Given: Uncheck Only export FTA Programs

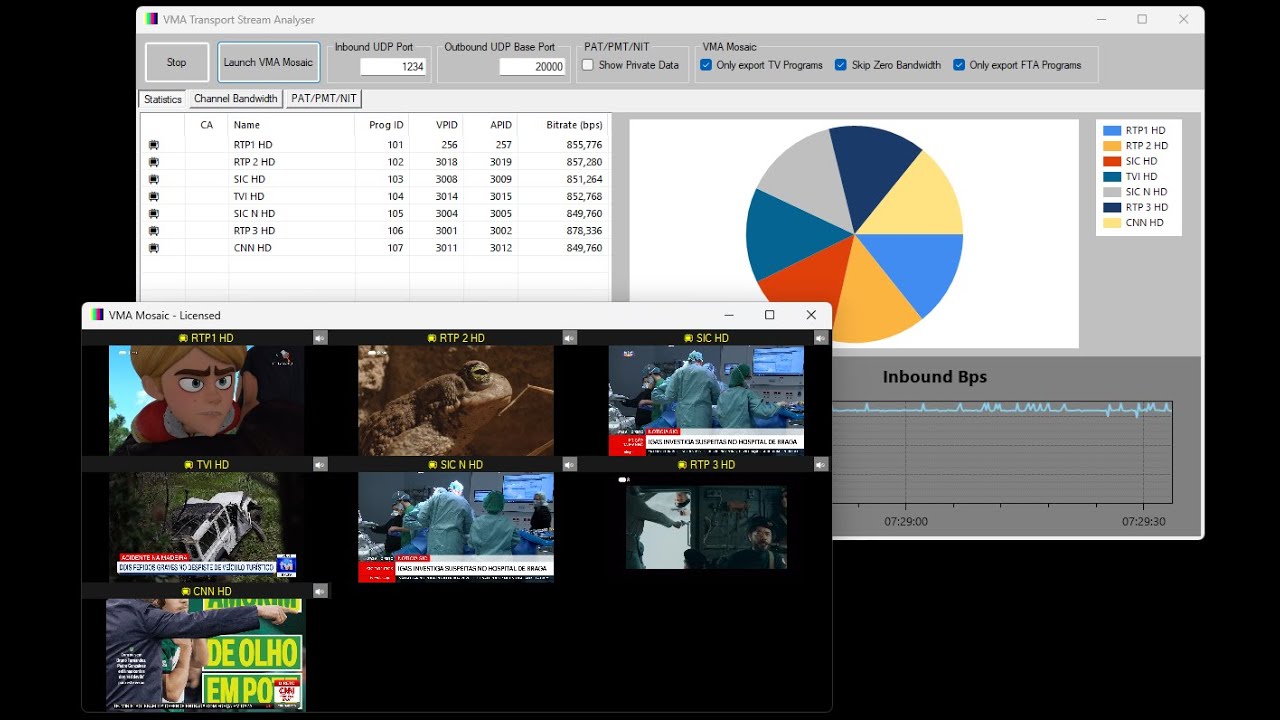Looking at the screenshot, I should click(x=959, y=65).
